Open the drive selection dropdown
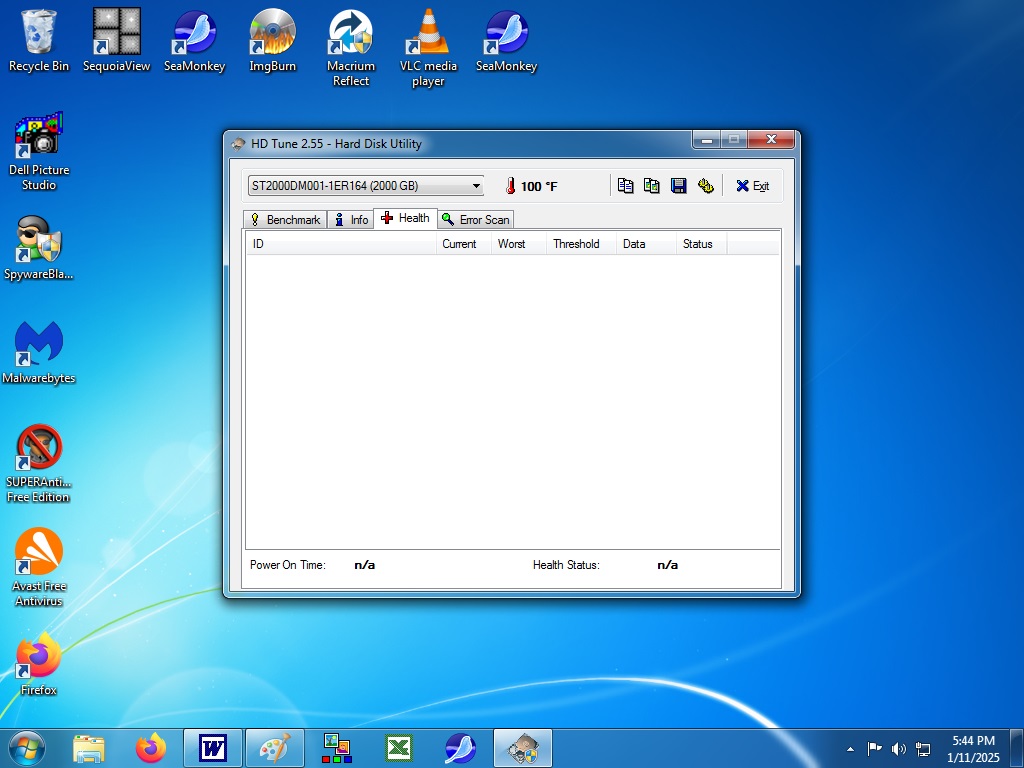 coord(366,185)
